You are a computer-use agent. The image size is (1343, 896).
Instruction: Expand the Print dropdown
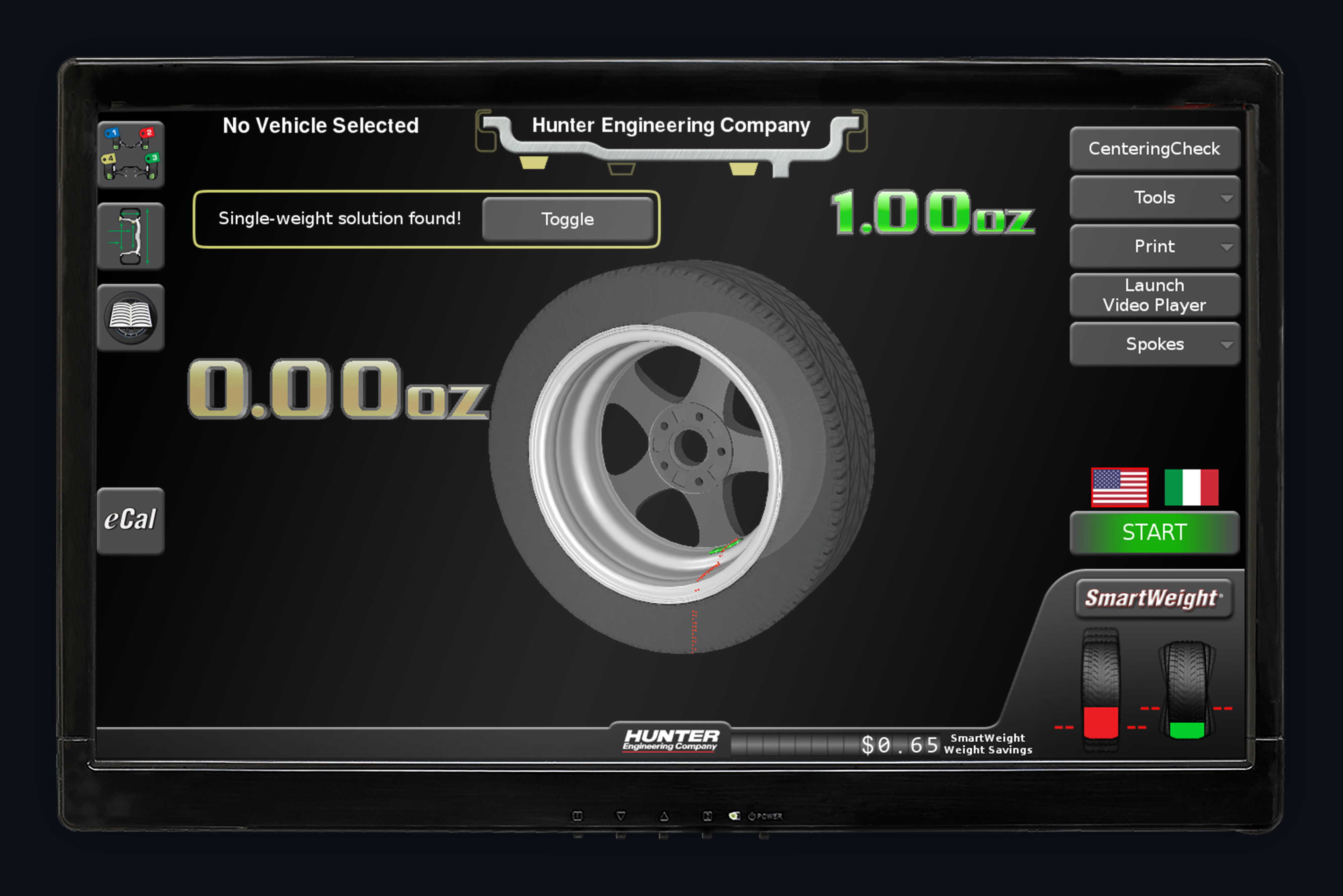point(1154,246)
